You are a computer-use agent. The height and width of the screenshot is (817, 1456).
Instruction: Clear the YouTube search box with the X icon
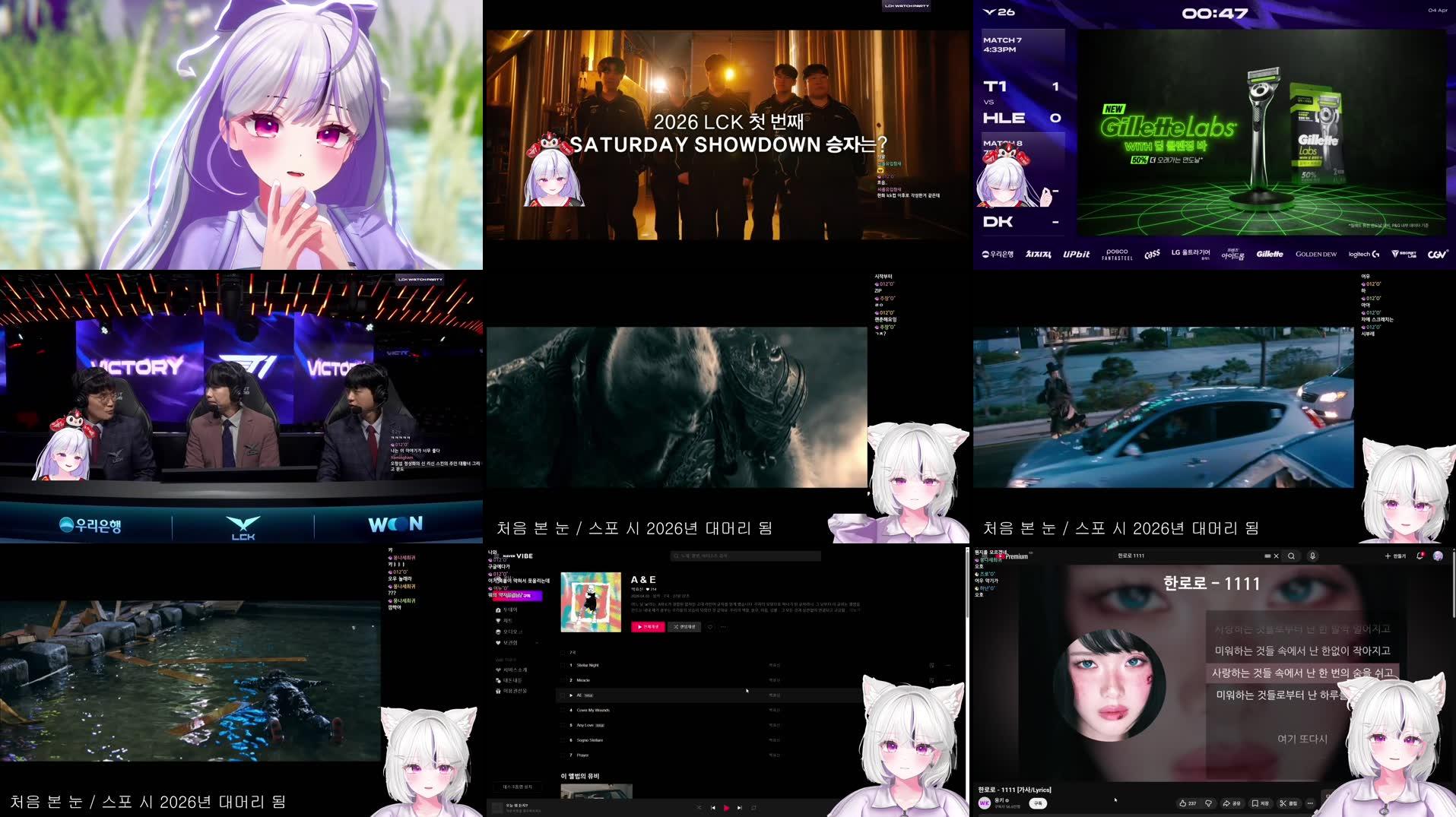pos(1277,556)
